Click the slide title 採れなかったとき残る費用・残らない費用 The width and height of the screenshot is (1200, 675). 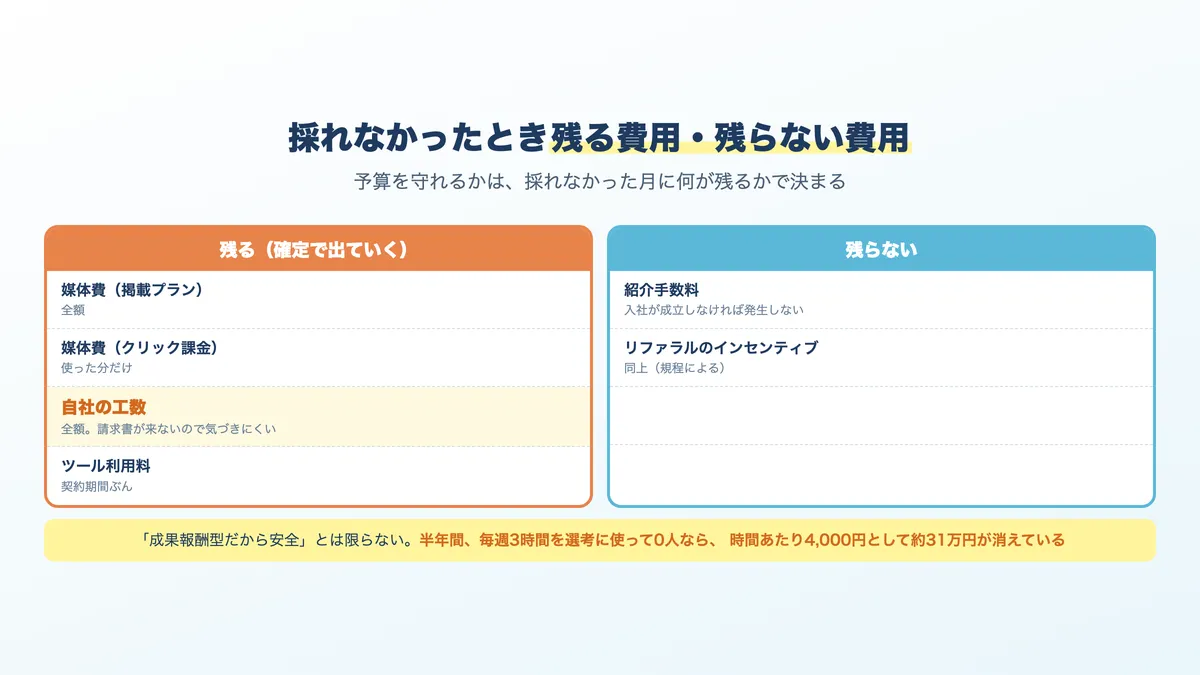click(x=599, y=137)
